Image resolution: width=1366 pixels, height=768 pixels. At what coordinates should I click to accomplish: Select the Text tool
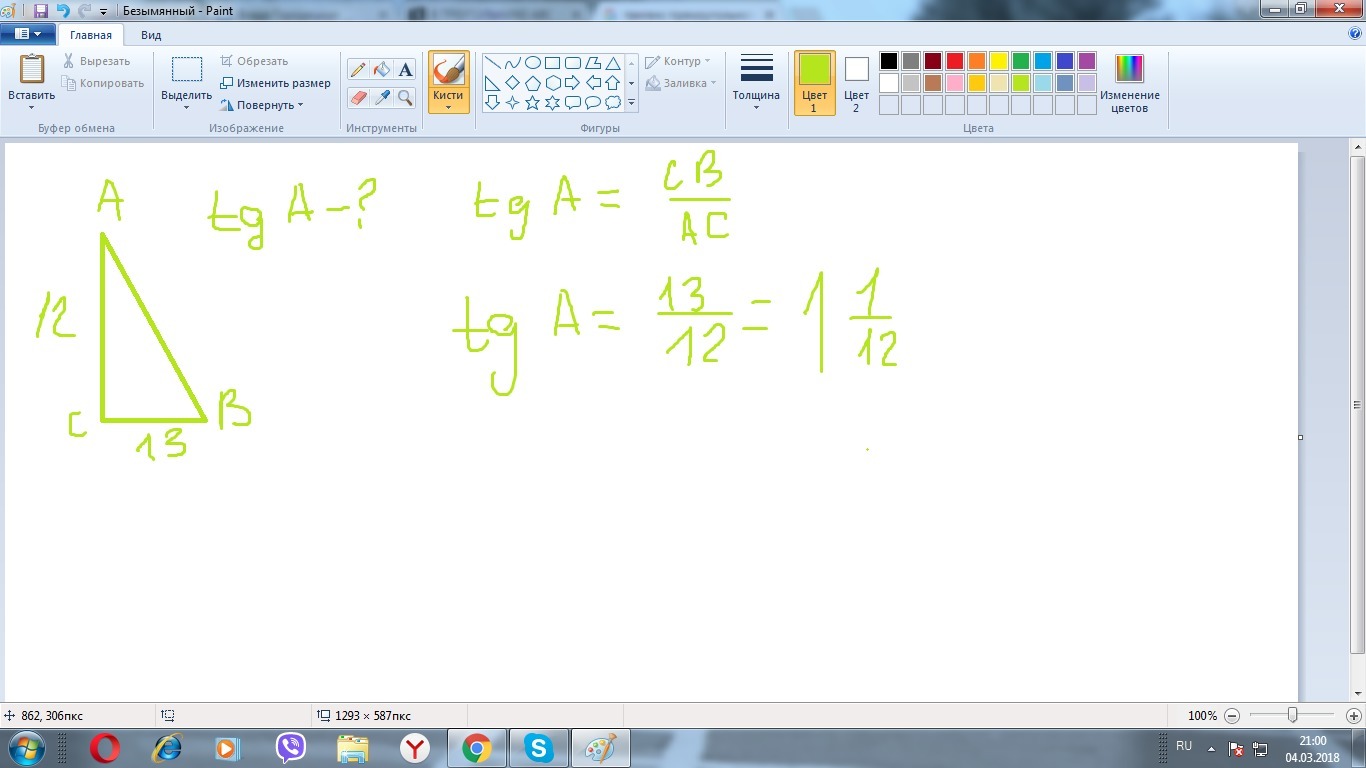404,70
